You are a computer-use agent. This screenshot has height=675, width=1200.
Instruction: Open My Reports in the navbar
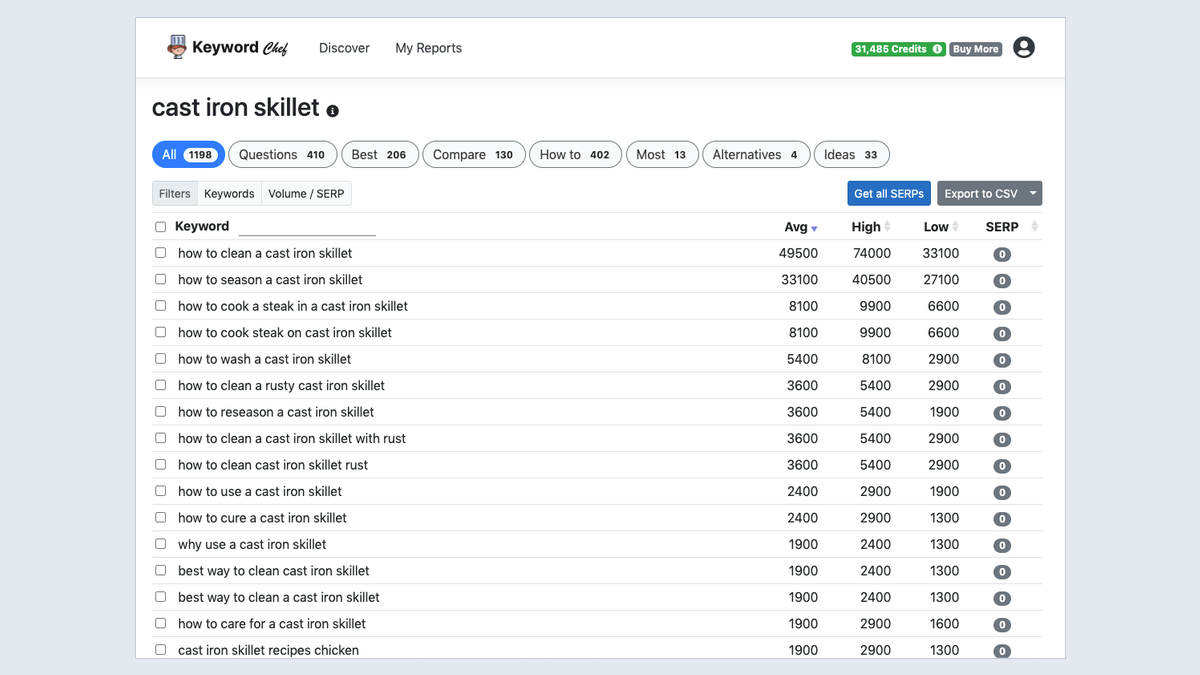(x=428, y=48)
